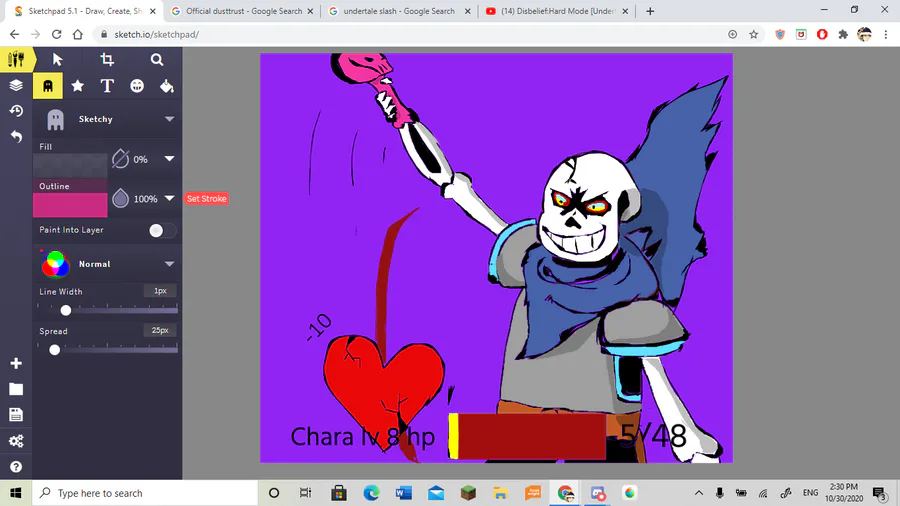Click the Spread slider handle
Viewport: 900px width, 506px height.
coord(54,349)
